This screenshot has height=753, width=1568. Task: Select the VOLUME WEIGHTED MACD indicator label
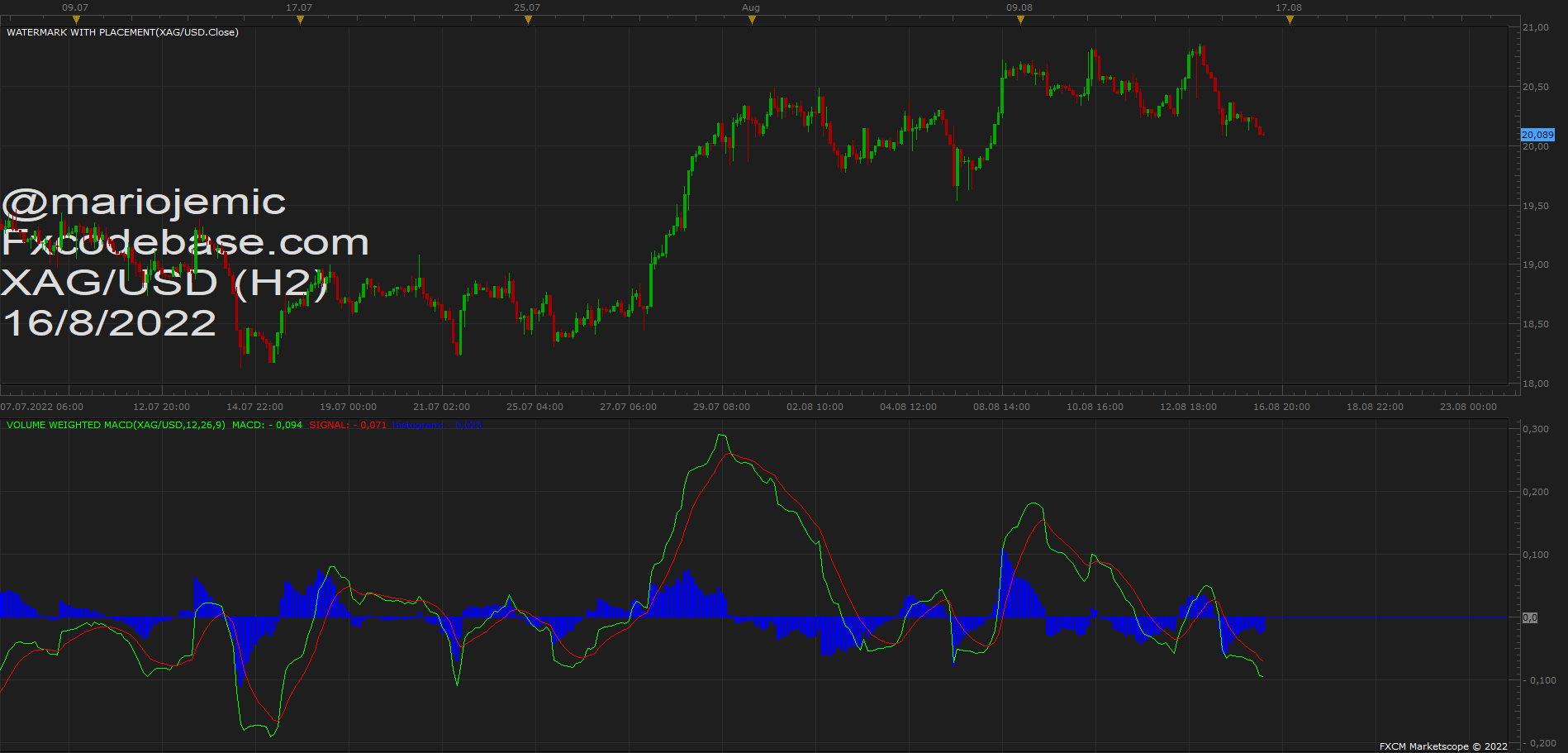116,425
